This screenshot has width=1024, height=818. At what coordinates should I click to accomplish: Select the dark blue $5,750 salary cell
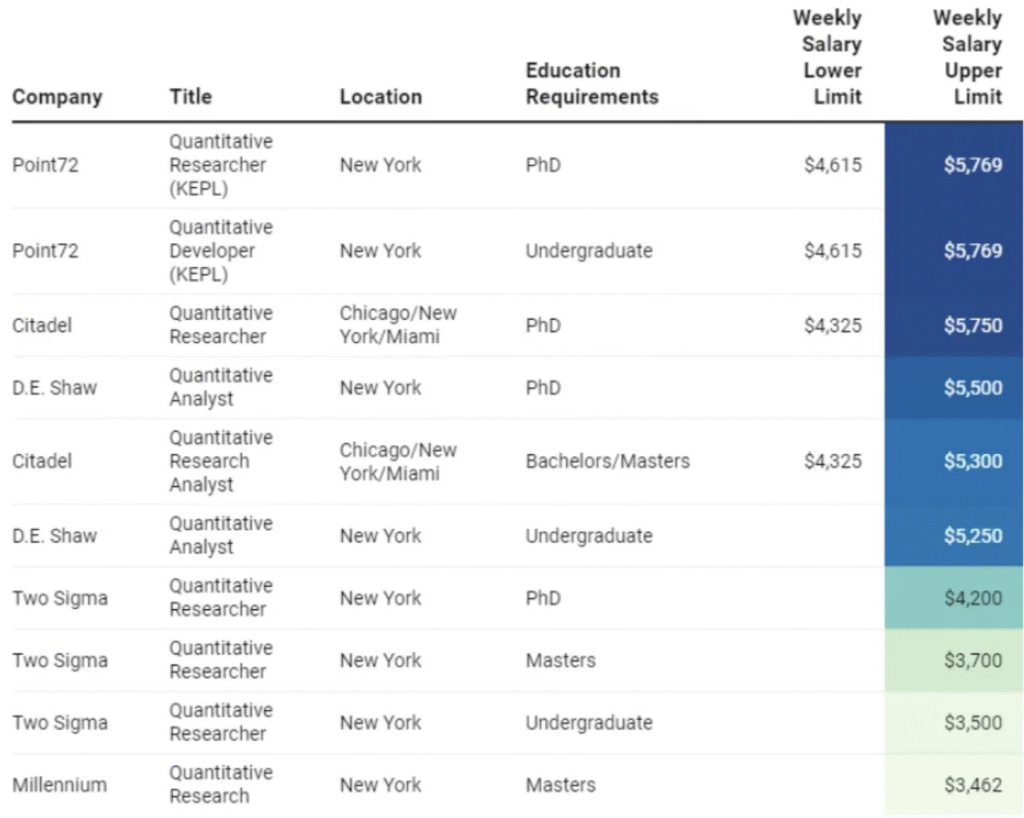point(954,326)
